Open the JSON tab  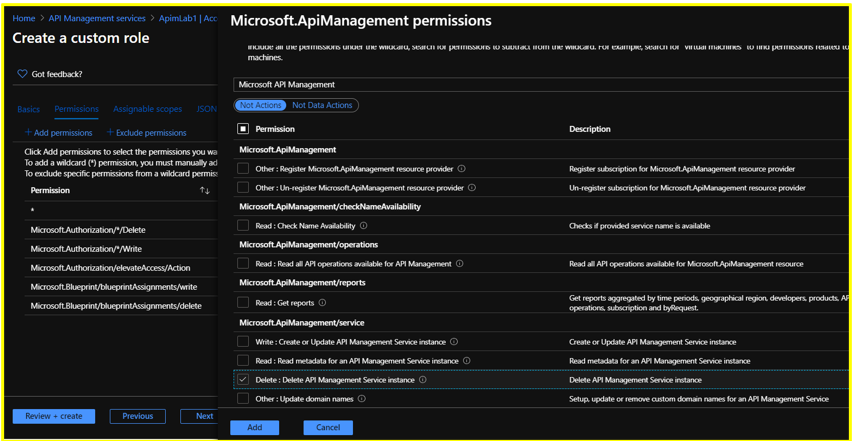pyautogui.click(x=207, y=109)
